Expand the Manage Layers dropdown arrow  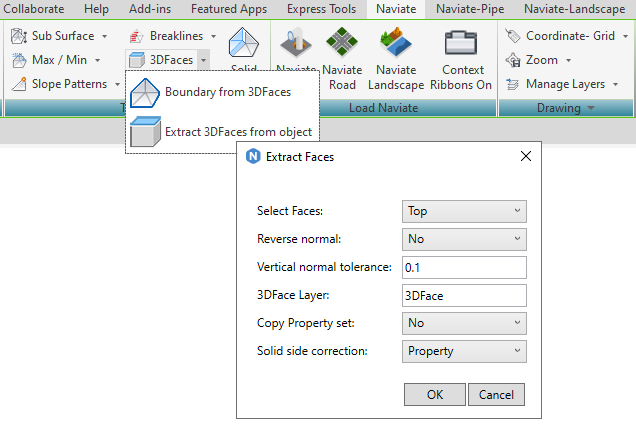coord(615,84)
